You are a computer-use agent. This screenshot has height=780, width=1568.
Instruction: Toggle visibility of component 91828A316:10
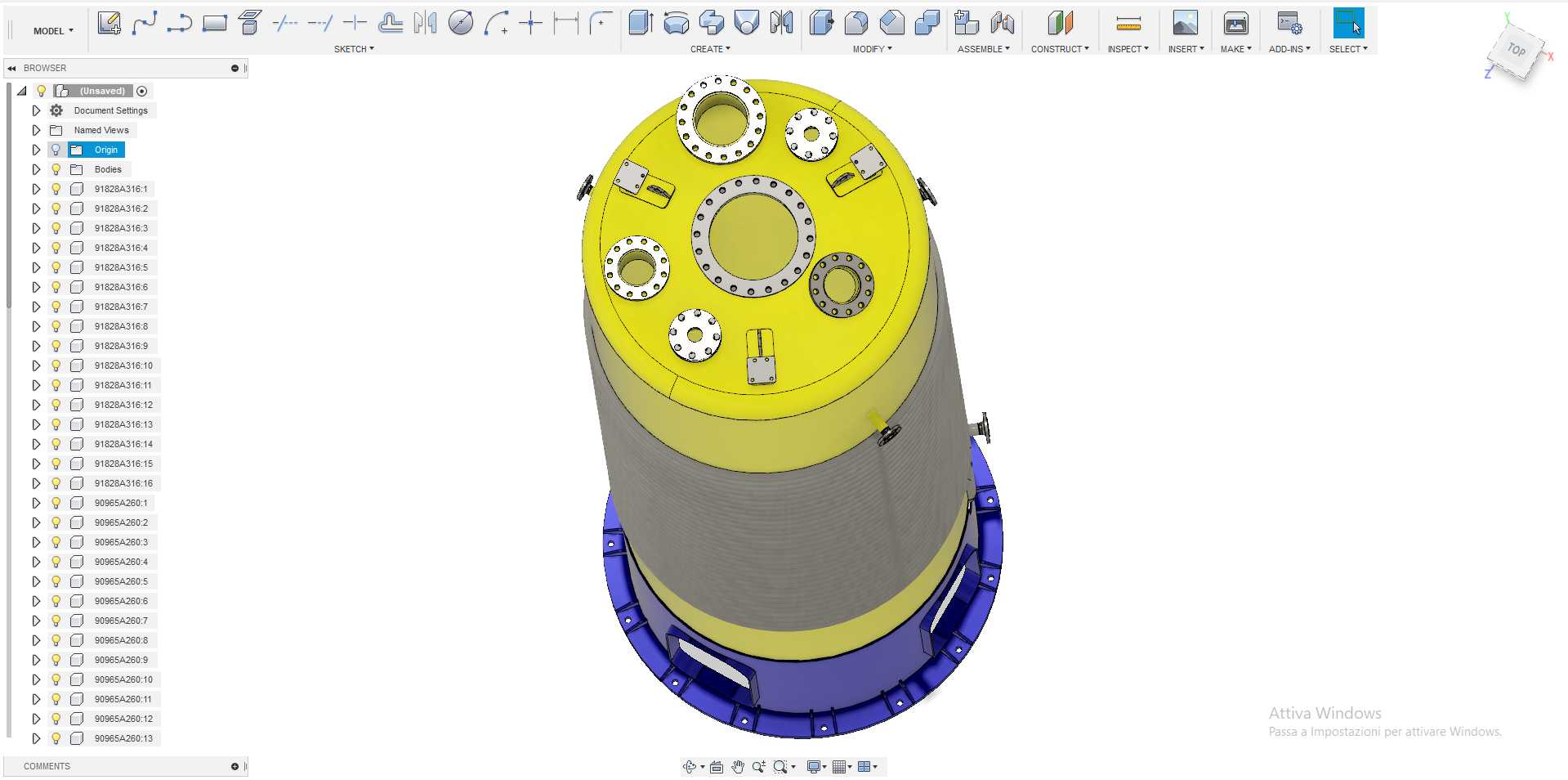click(x=56, y=365)
